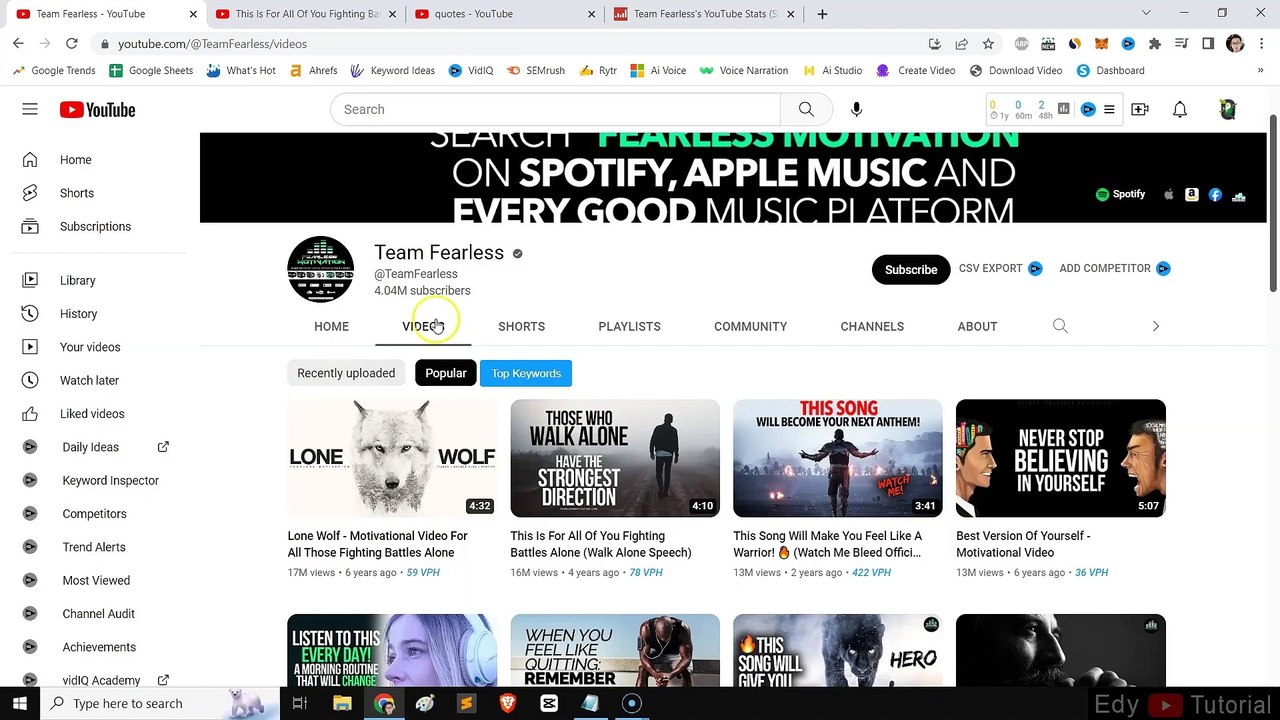Open the Windows Start menu
The image size is (1280, 720).
point(19,703)
